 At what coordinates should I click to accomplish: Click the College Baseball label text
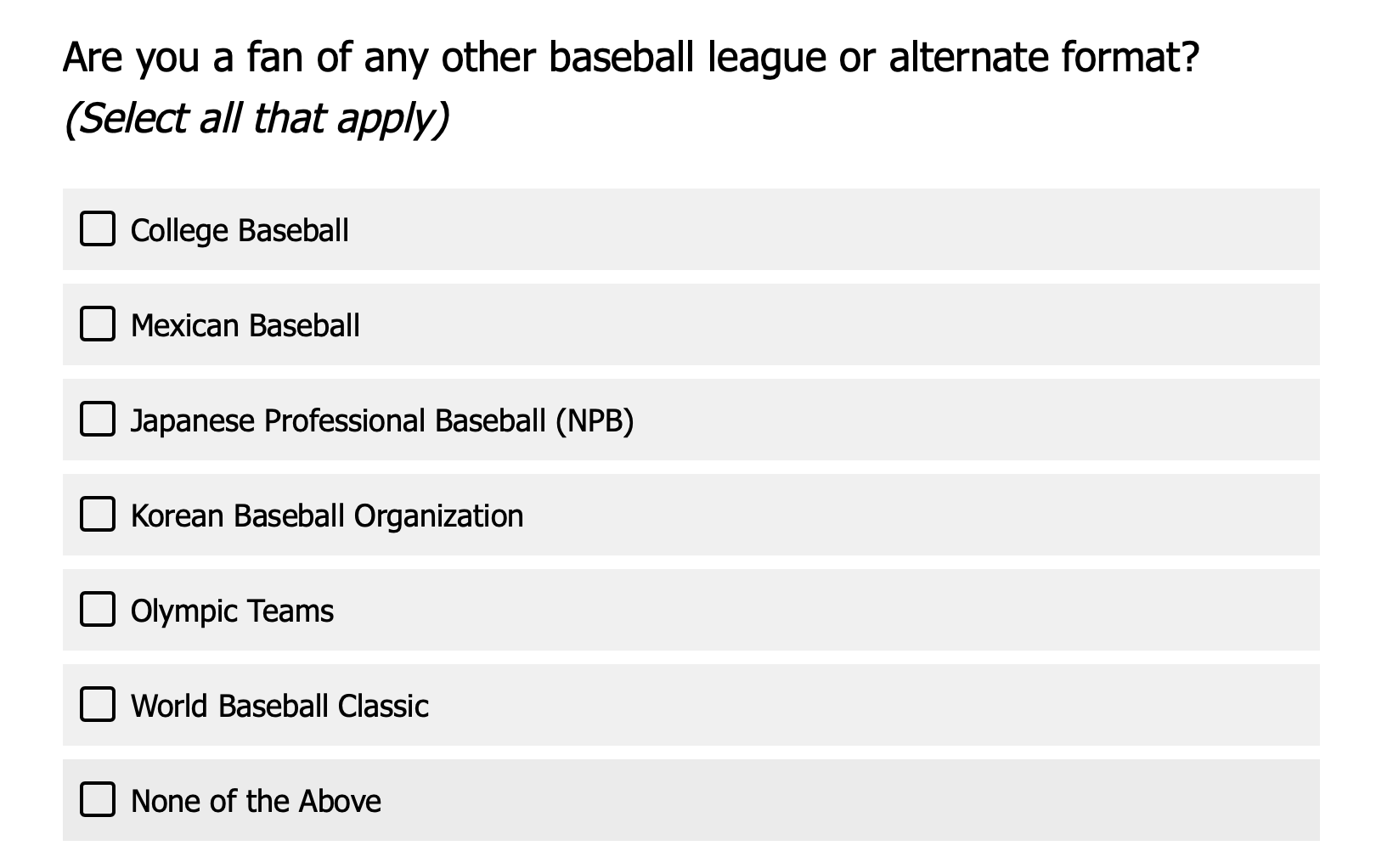239,229
